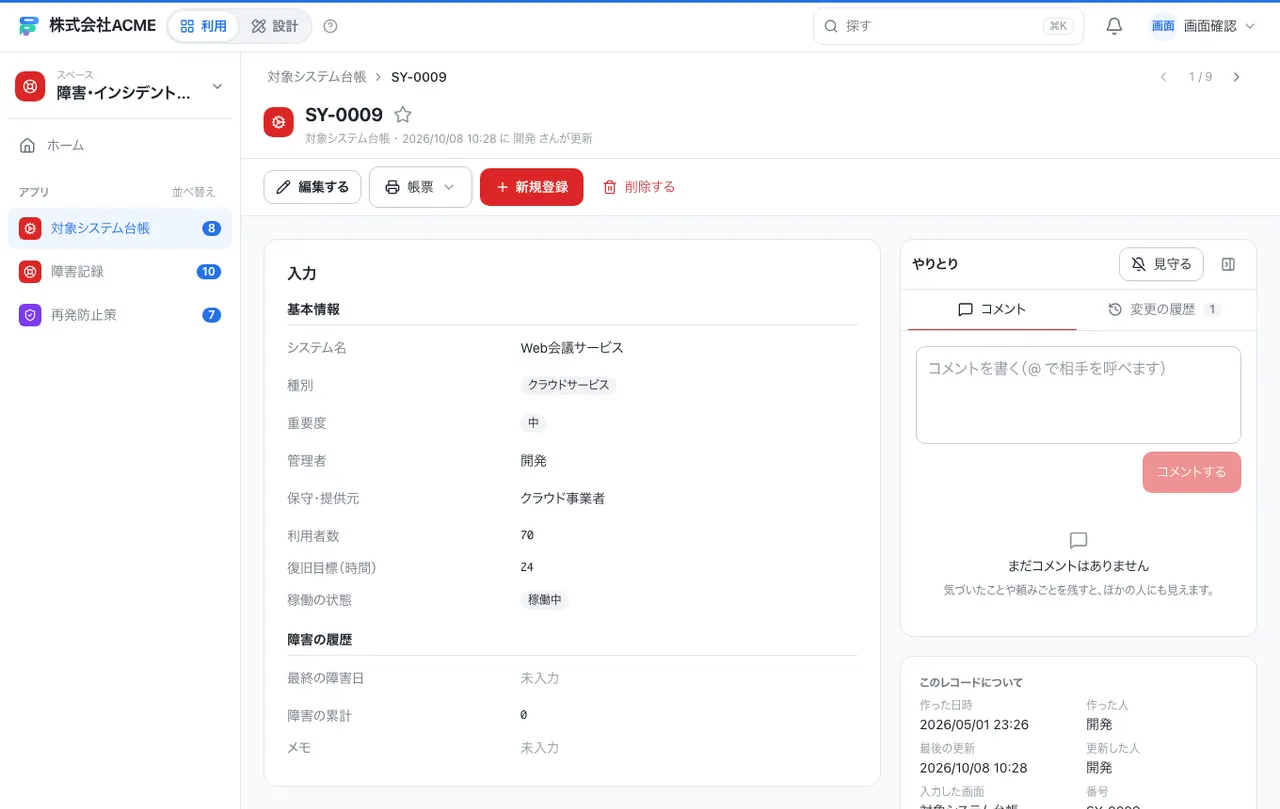
Task: Click the 管理者 value 開発
Action: 533,461
